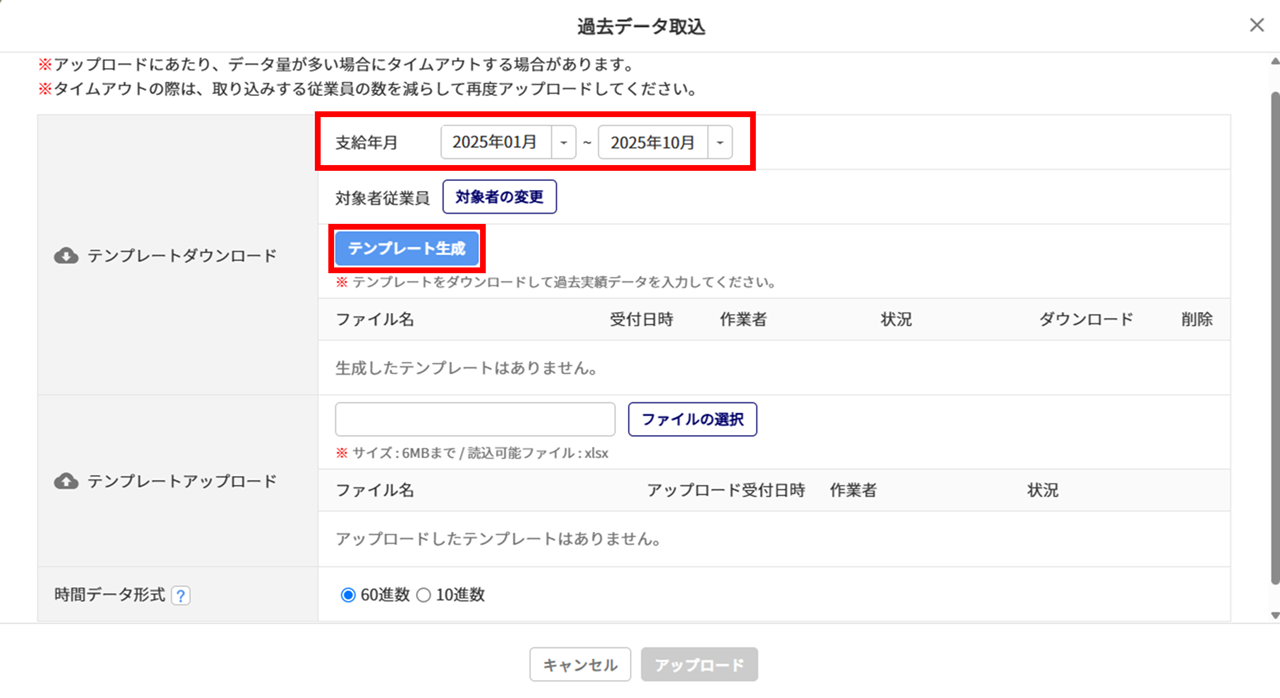This screenshot has width=1280, height=698.
Task: Click the scrollbar down arrow
Action: 1273,615
